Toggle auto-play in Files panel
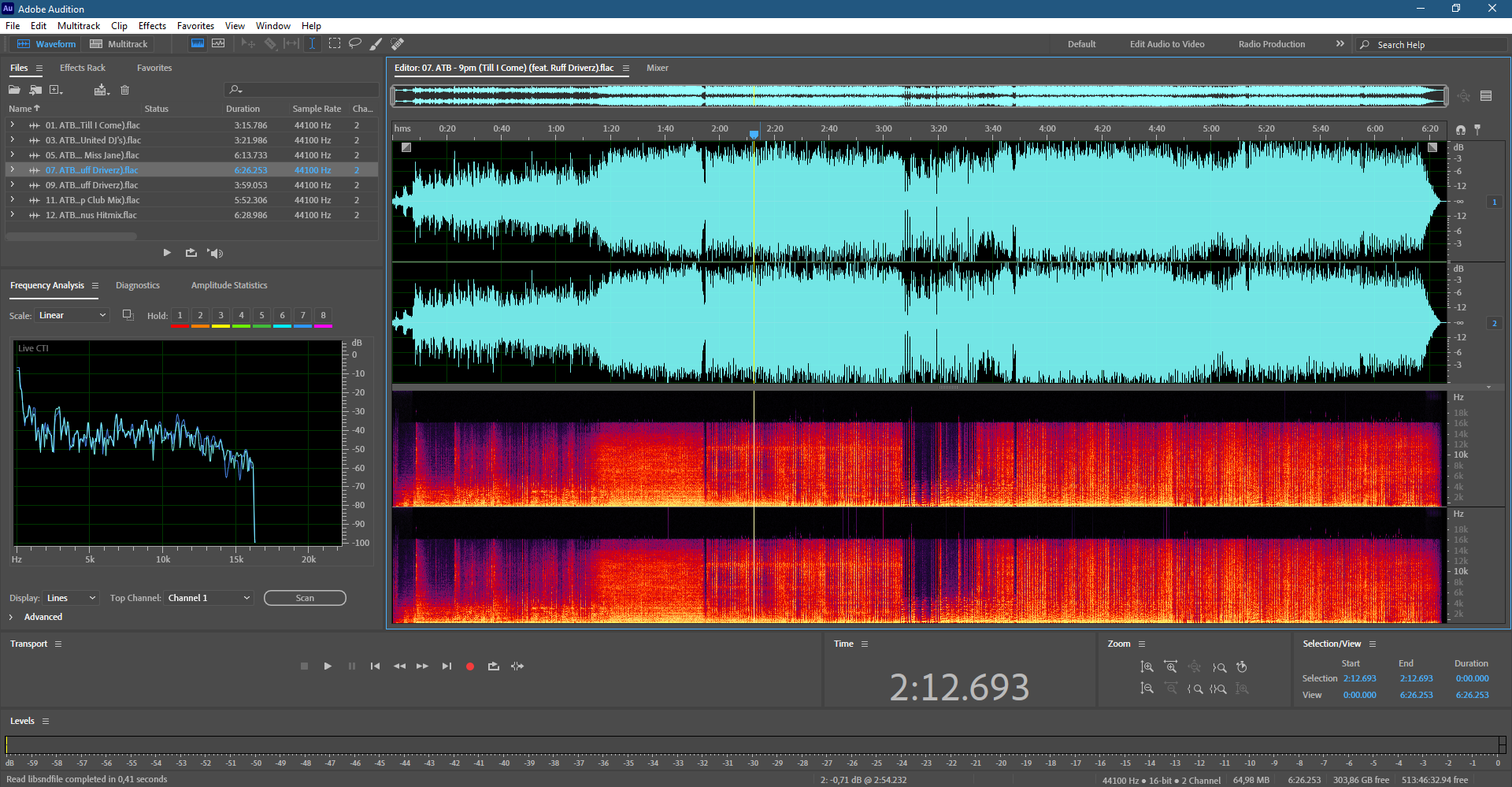This screenshot has width=1512, height=787. pos(215,253)
